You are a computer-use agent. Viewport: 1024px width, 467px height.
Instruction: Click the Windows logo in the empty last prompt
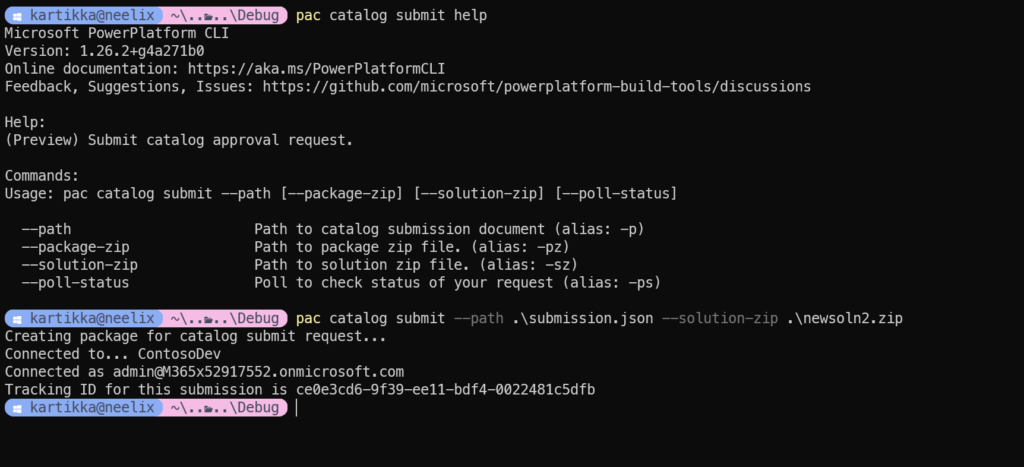click(x=18, y=408)
